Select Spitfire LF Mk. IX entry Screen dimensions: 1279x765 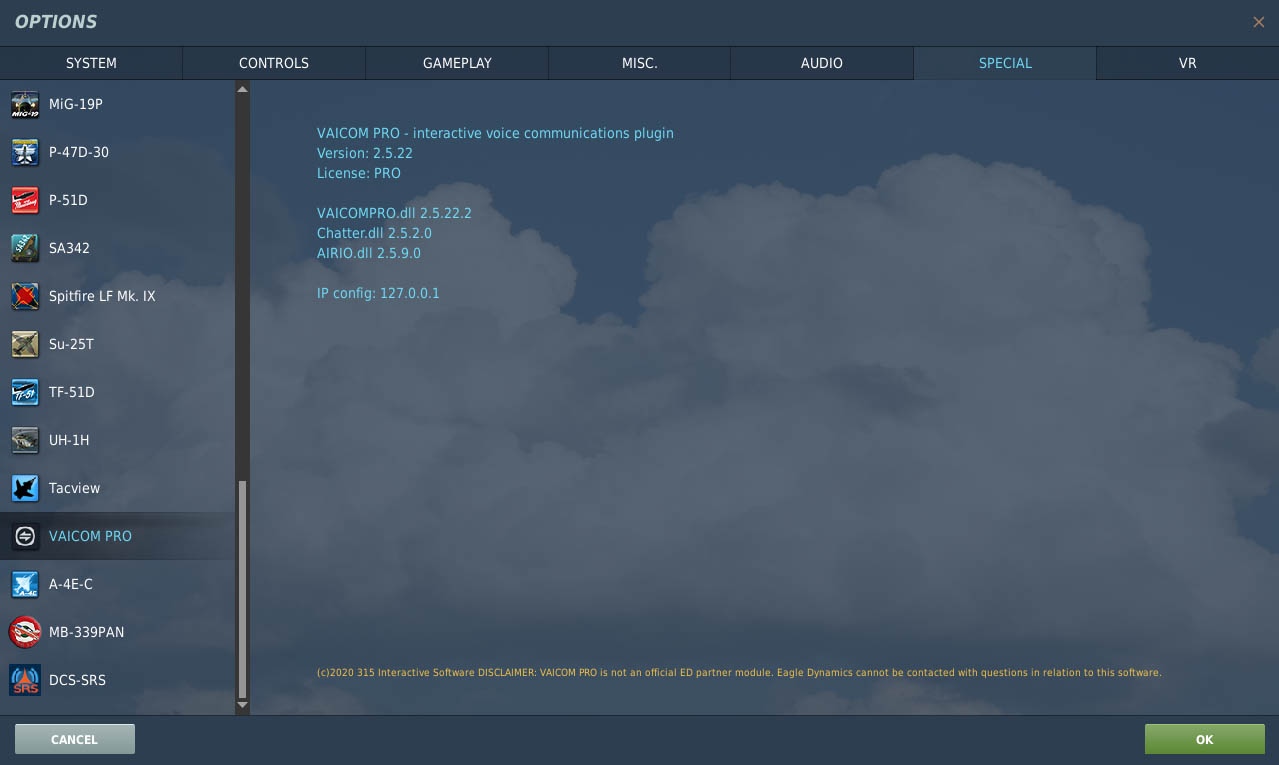[x=118, y=296]
